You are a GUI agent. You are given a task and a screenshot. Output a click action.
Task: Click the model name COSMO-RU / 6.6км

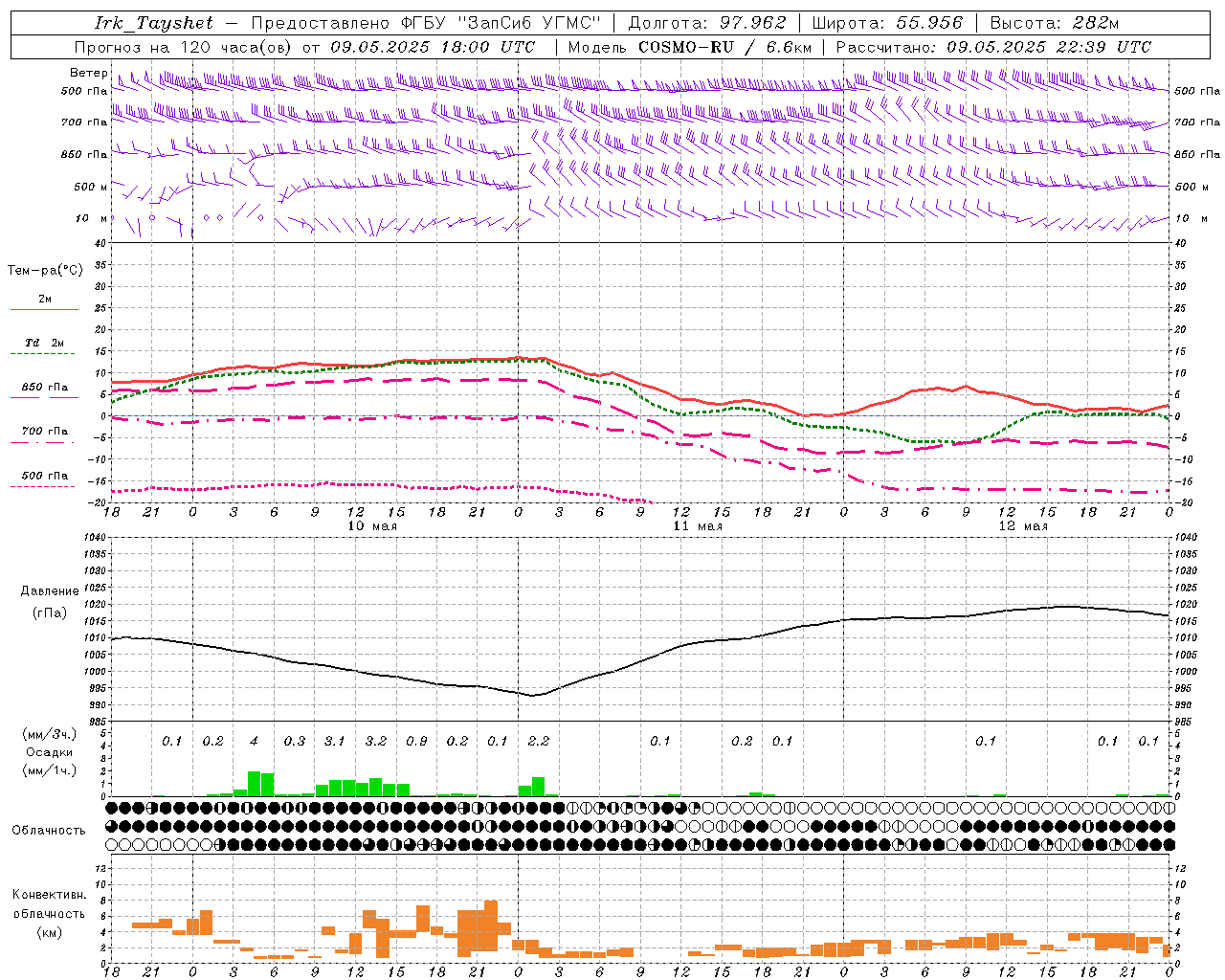click(x=725, y=47)
